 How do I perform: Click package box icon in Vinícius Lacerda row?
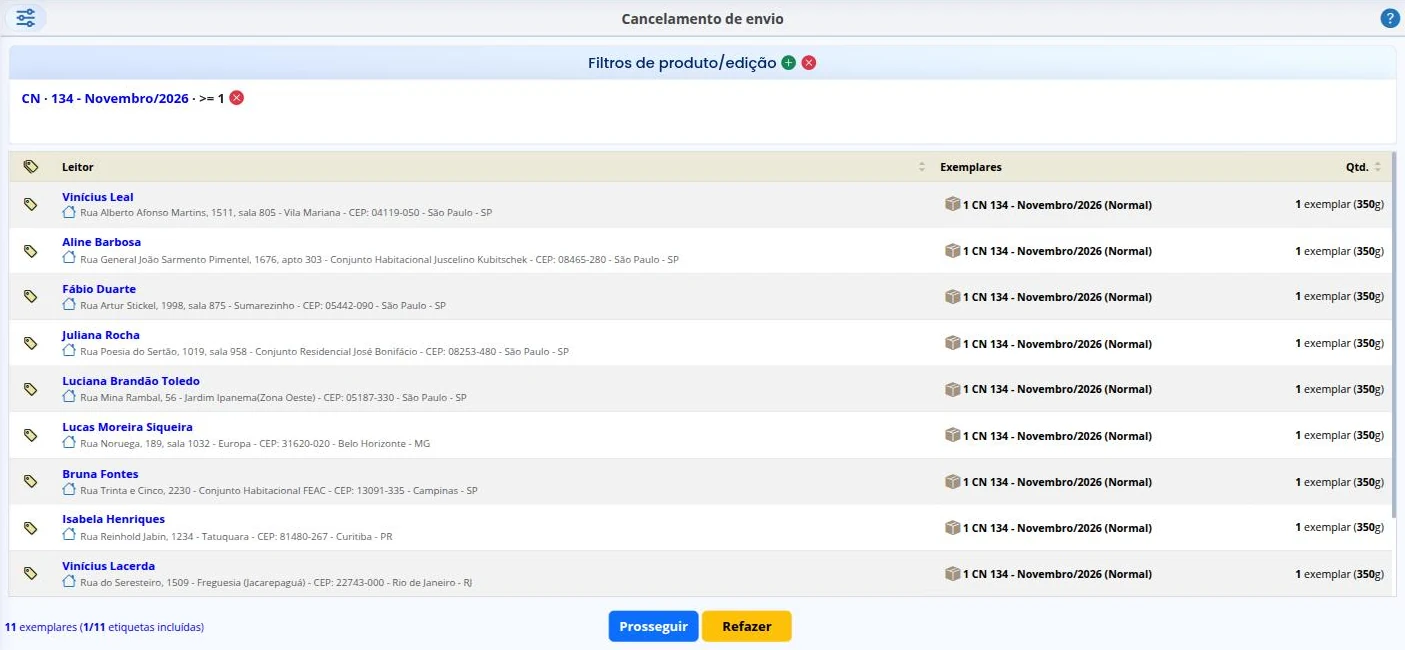click(952, 573)
